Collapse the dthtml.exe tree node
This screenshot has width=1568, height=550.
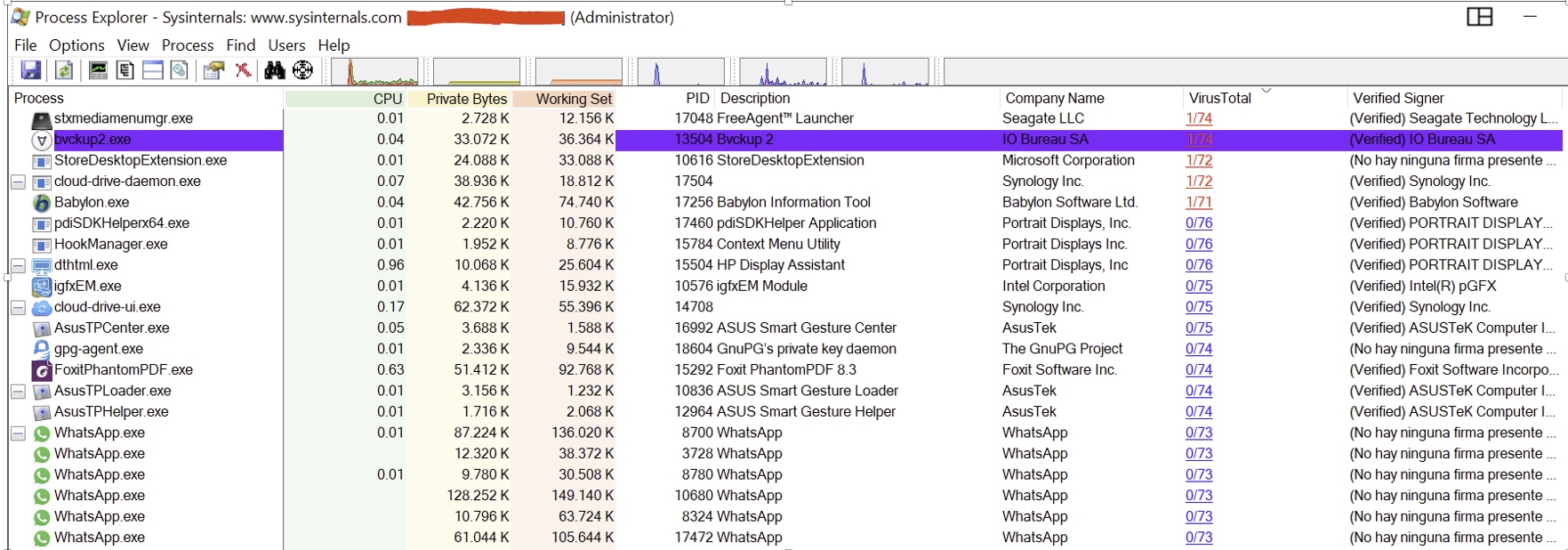(x=18, y=265)
